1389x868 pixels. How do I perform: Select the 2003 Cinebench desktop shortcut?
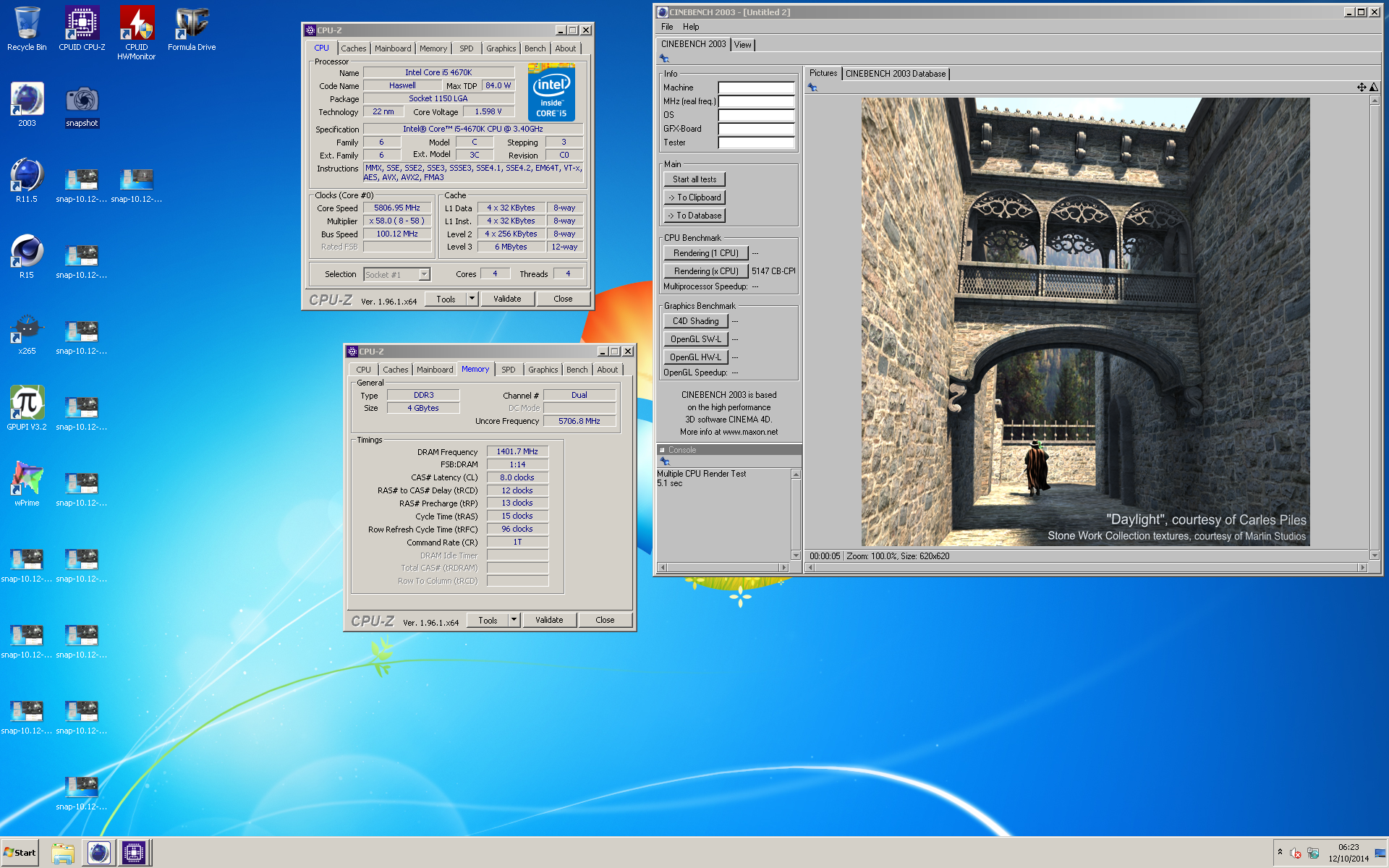coord(27,105)
